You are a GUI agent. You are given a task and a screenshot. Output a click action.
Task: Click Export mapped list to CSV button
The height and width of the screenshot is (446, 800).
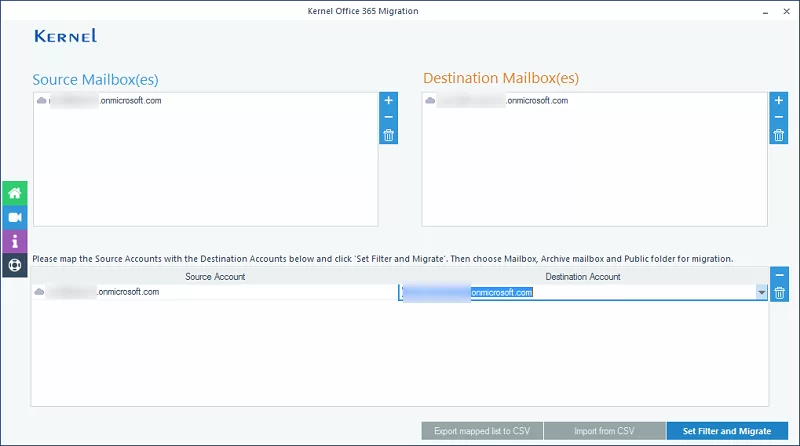click(x=482, y=431)
